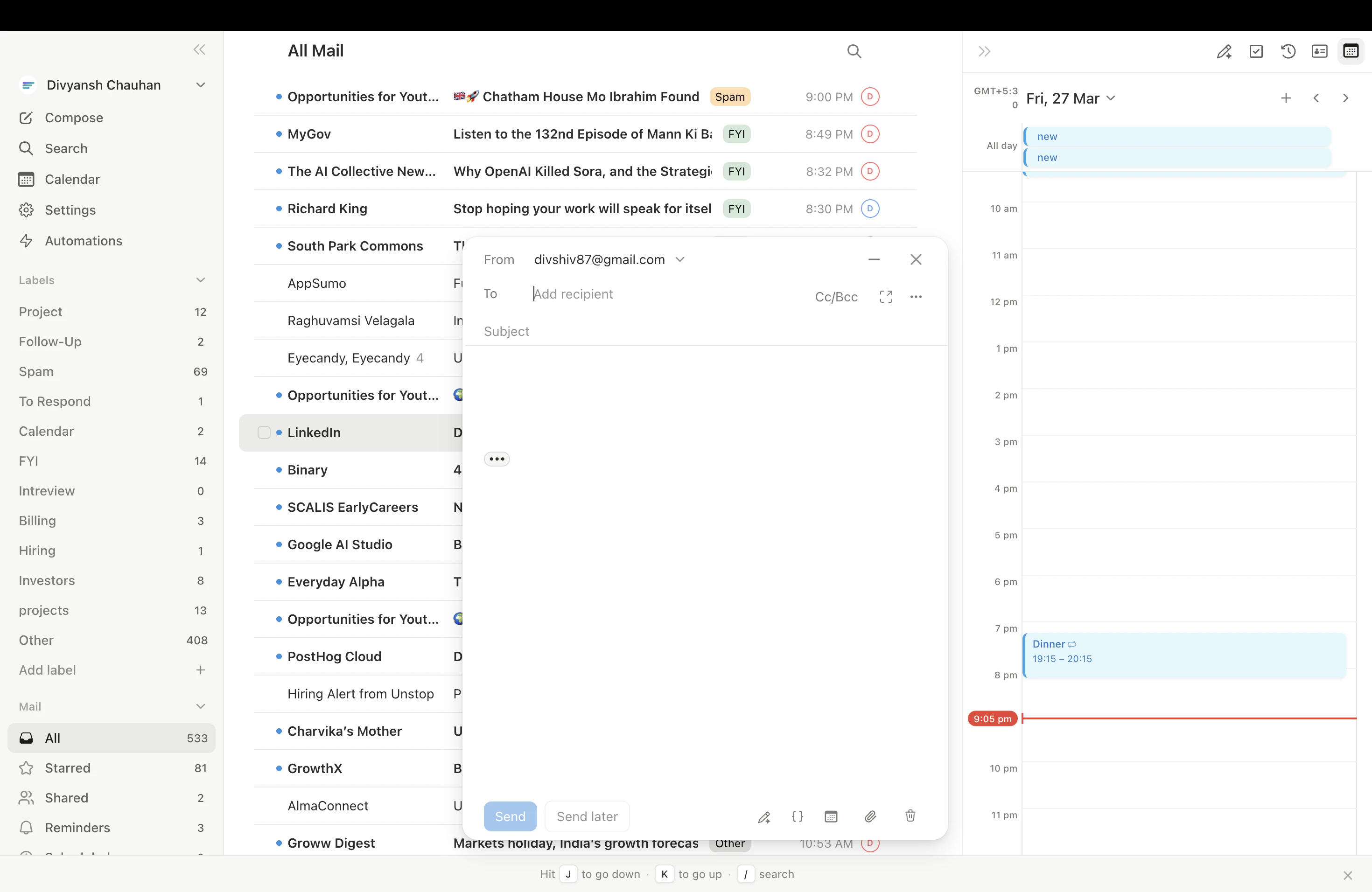Open the history panel at top right
This screenshot has height=892, width=1372.
[x=1288, y=51]
